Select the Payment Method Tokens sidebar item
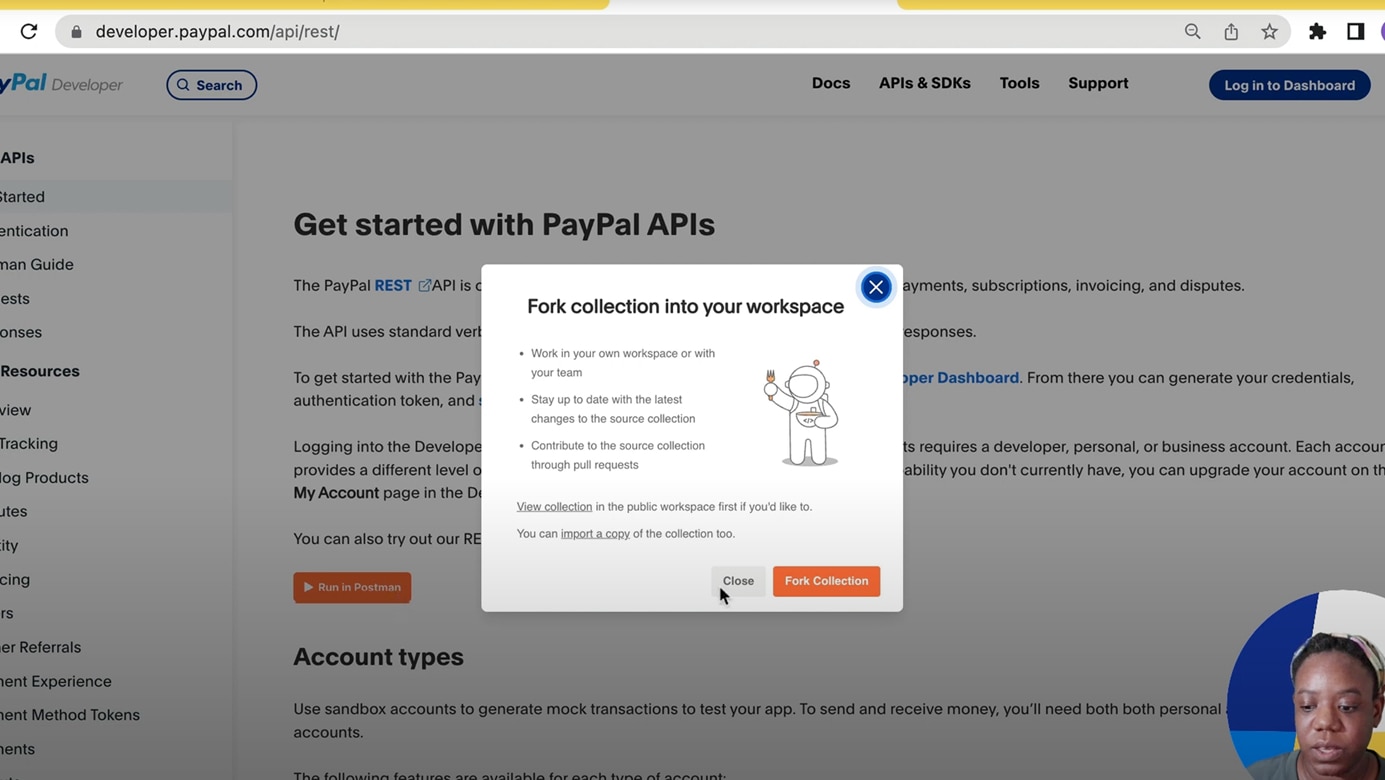This screenshot has width=1385, height=780. tap(70, 716)
